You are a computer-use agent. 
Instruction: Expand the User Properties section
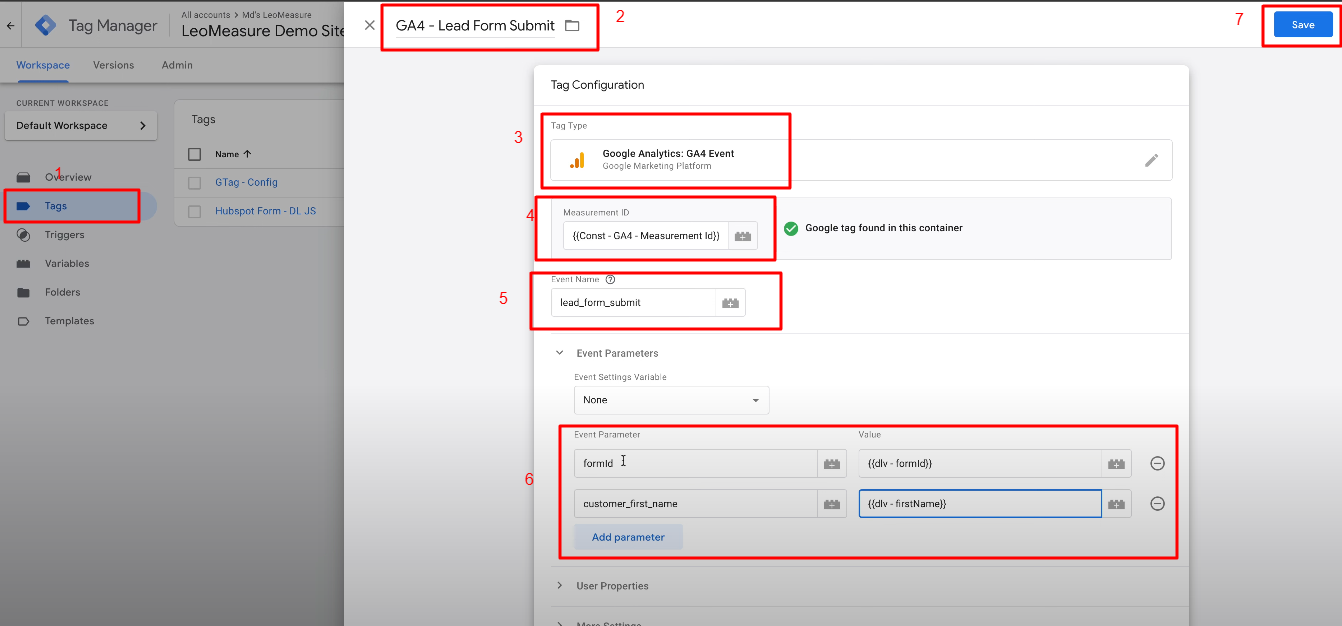[560, 586]
